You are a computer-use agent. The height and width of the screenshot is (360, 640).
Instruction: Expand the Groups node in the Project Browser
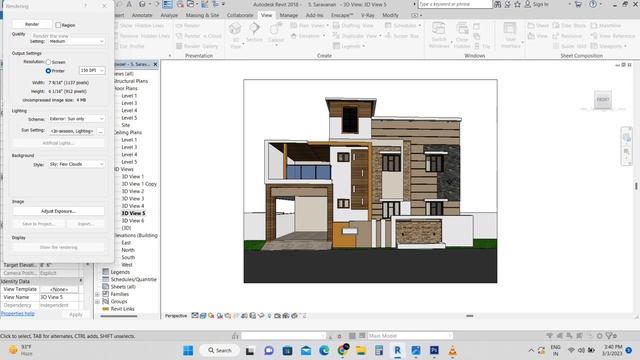click(98, 302)
